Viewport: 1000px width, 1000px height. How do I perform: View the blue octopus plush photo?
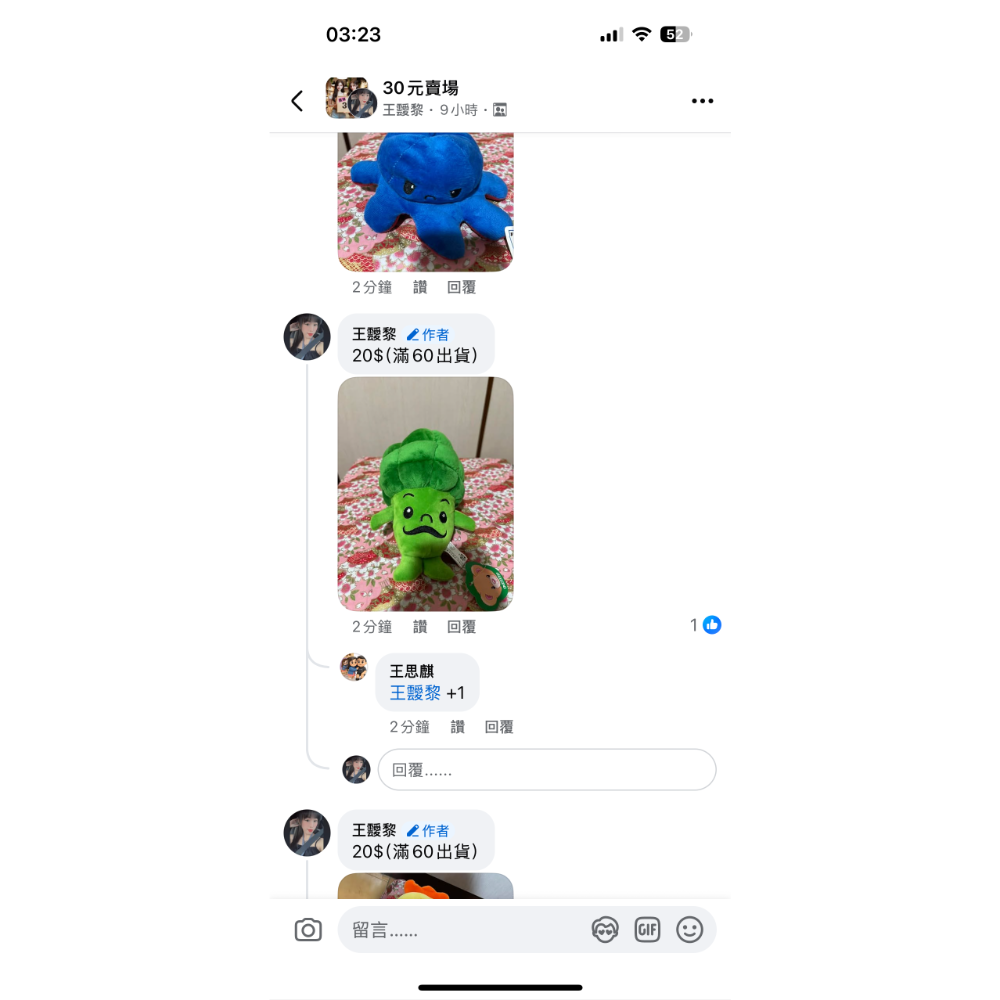click(425, 202)
